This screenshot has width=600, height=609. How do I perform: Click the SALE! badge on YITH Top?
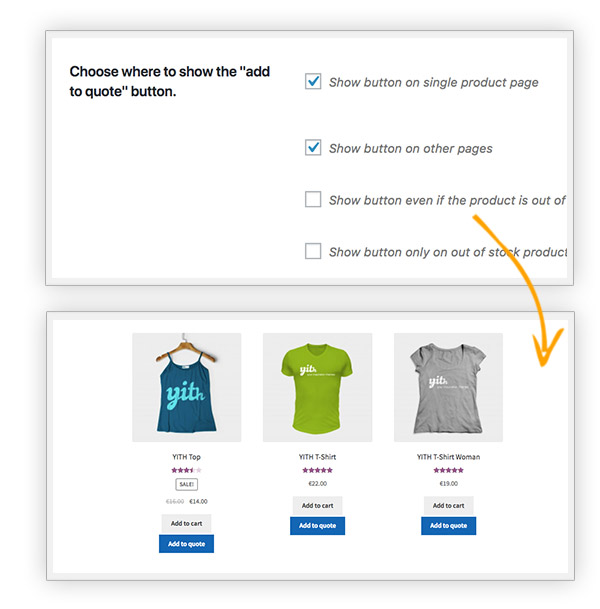tap(186, 484)
